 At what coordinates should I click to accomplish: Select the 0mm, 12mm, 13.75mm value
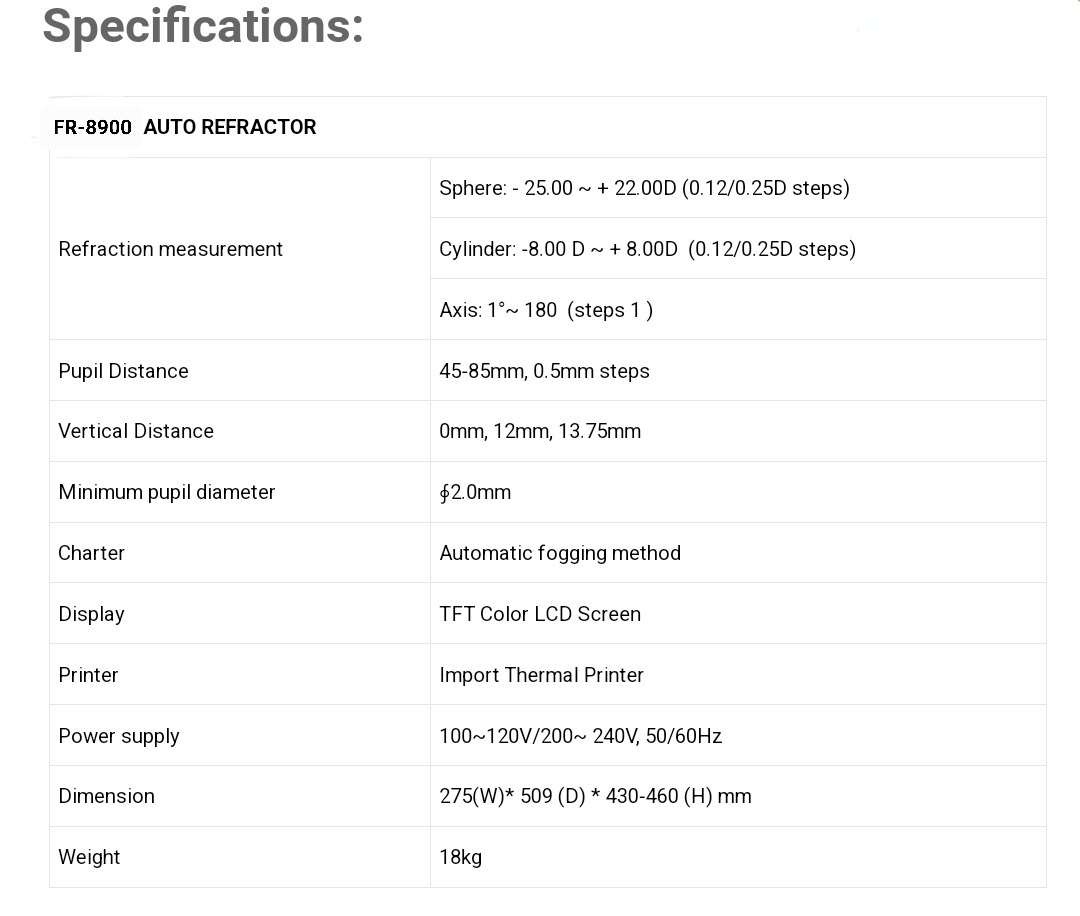540,431
